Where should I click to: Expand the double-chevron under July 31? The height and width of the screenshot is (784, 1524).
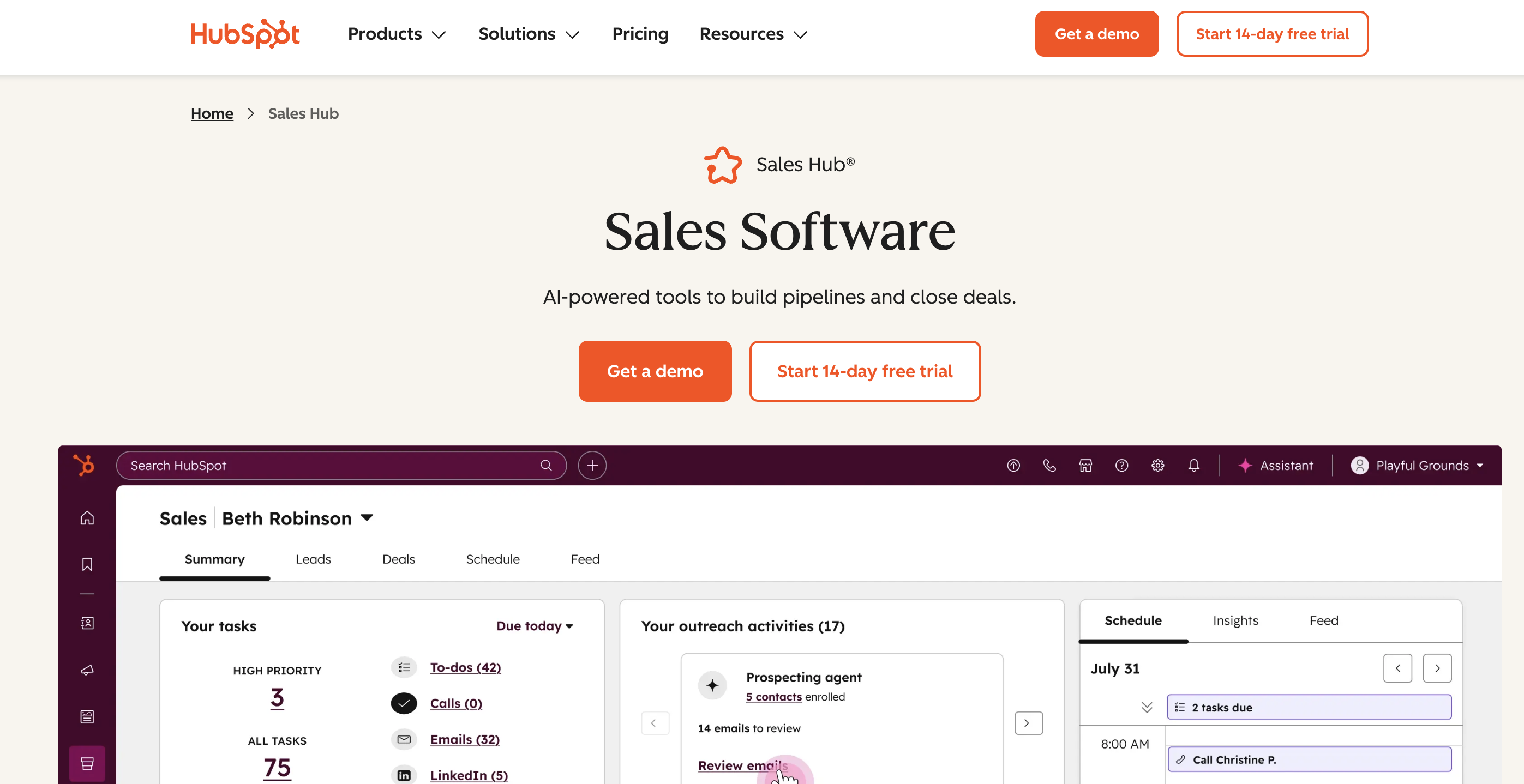1148,707
